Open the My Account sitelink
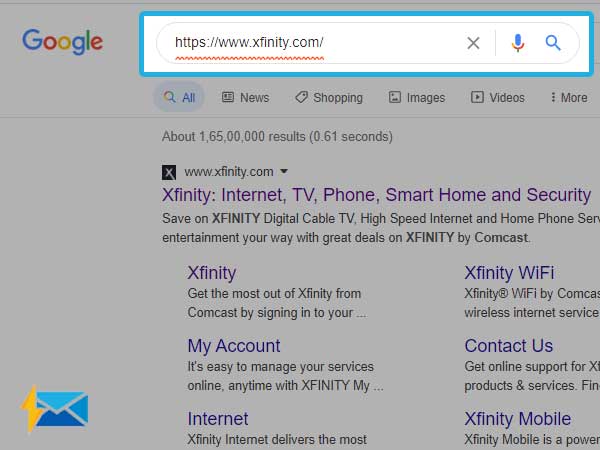The image size is (600, 450). 234,346
